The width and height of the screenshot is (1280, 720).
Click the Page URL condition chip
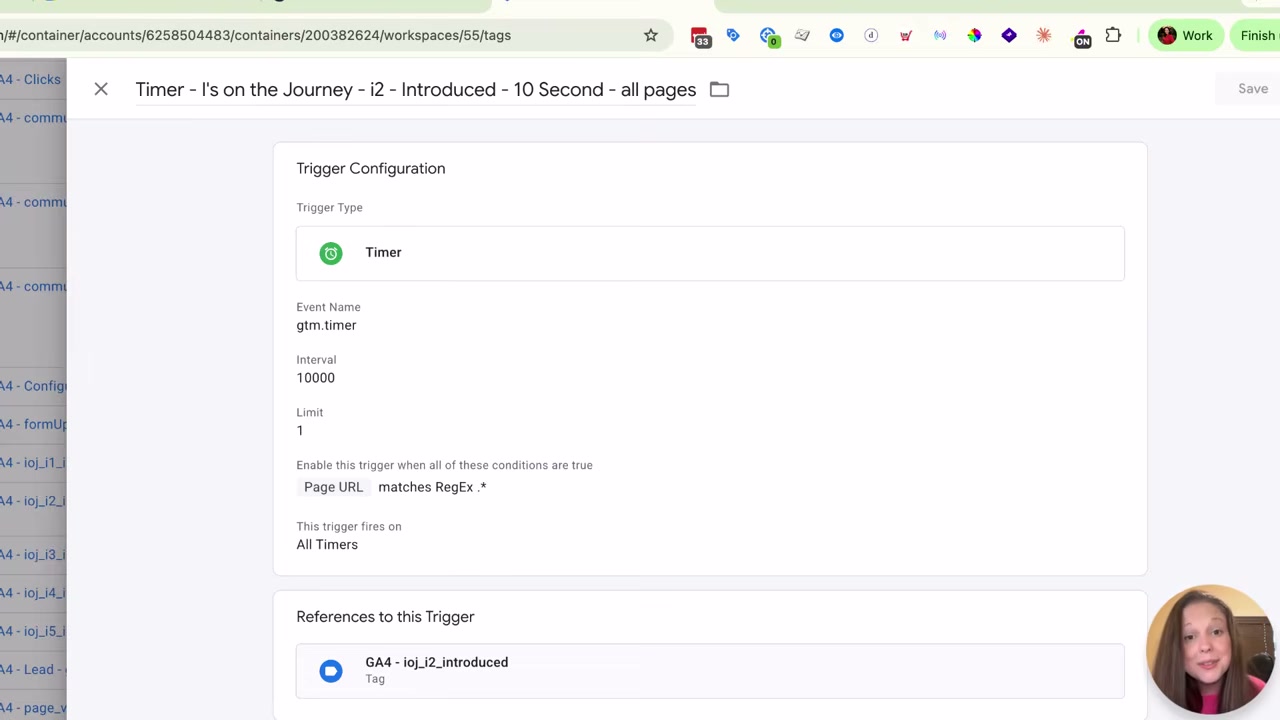334,487
